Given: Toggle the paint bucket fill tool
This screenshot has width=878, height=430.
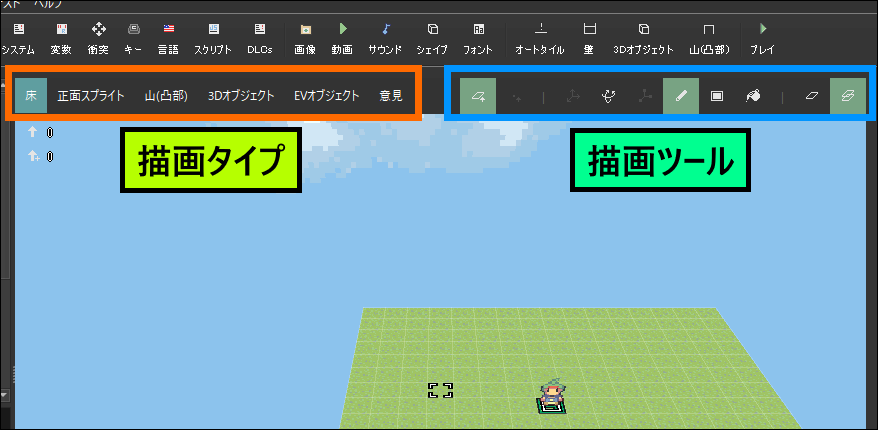Looking at the screenshot, I should pyautogui.click(x=753, y=96).
